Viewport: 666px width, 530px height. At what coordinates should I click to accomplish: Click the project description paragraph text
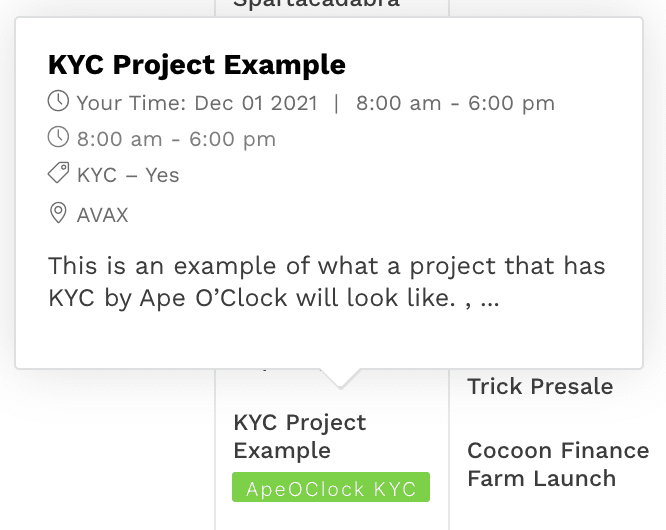327,282
